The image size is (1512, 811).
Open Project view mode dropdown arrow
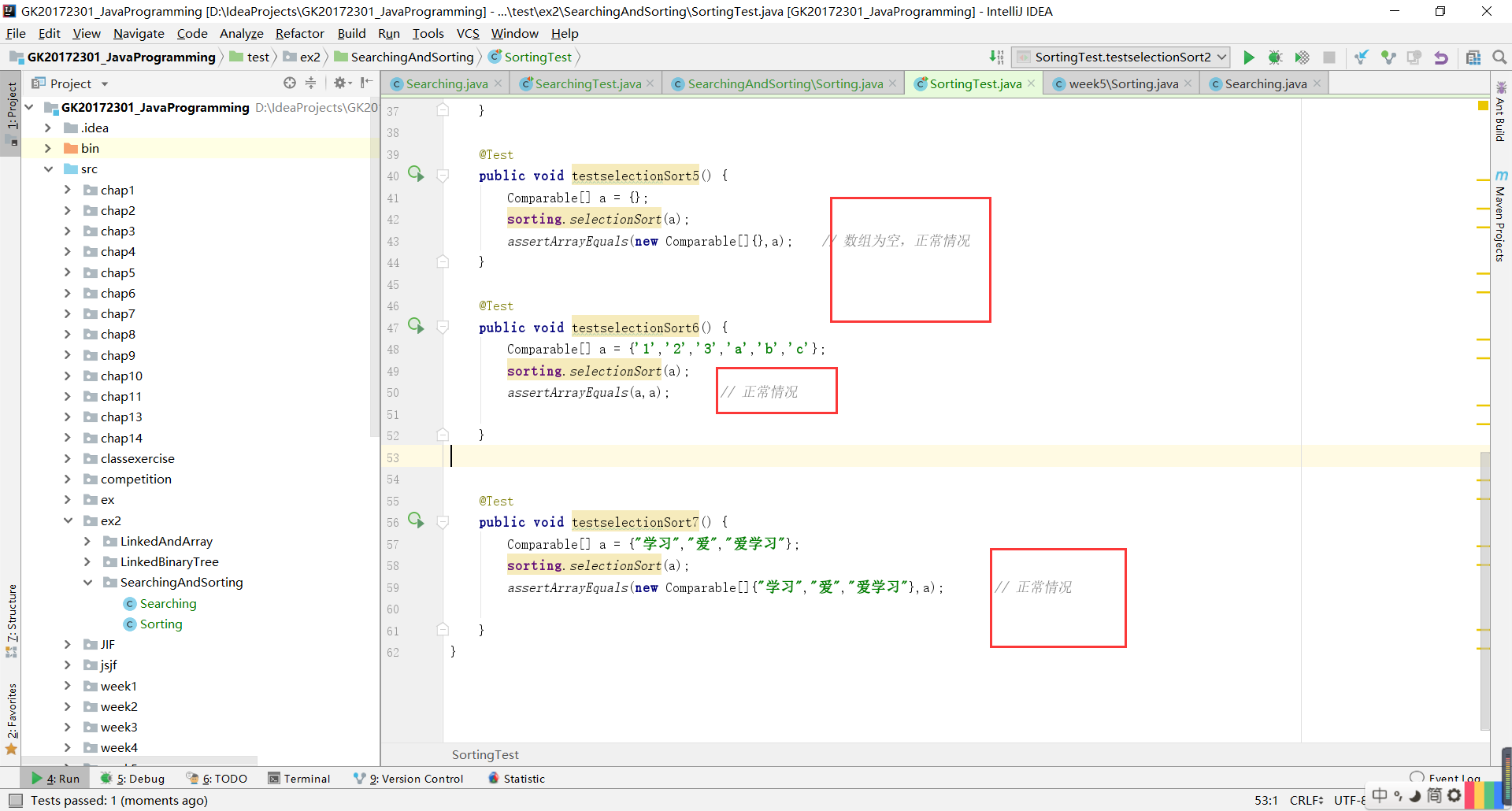click(105, 83)
